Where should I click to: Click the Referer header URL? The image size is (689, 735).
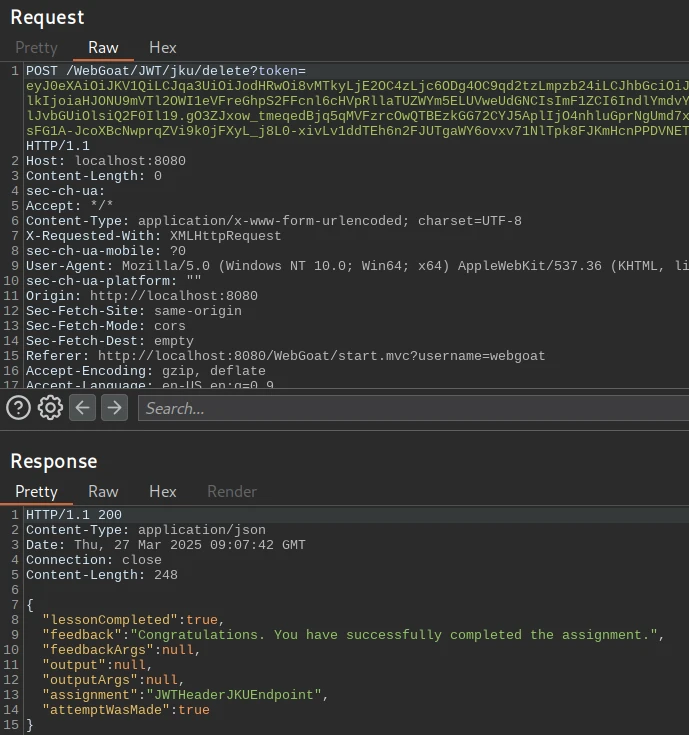[x=320, y=356]
